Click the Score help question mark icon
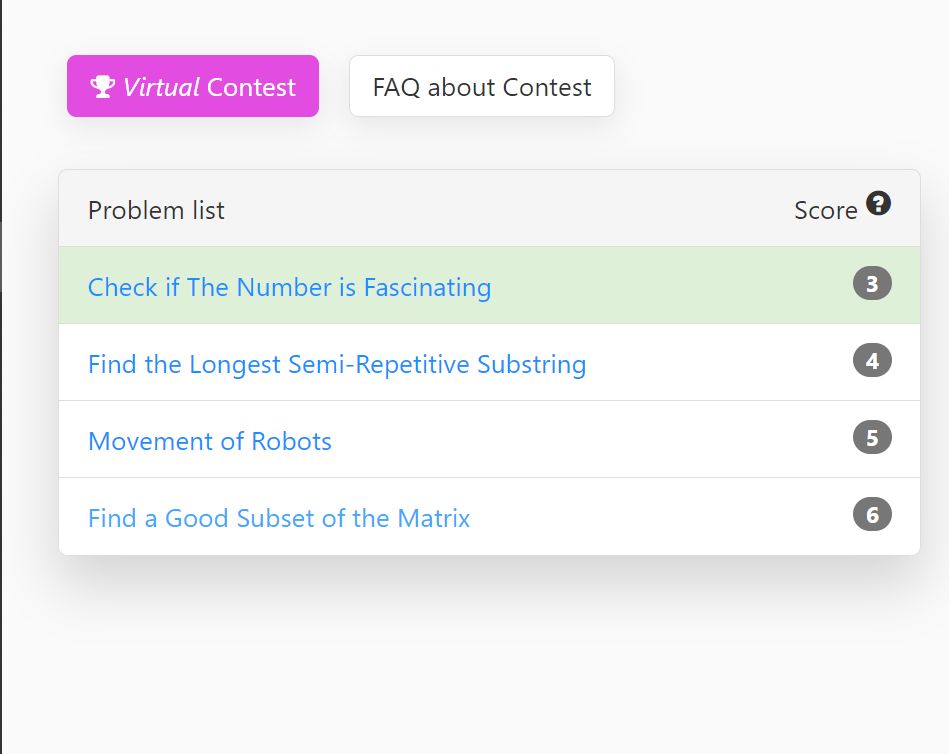This screenshot has width=949, height=754. [x=878, y=203]
